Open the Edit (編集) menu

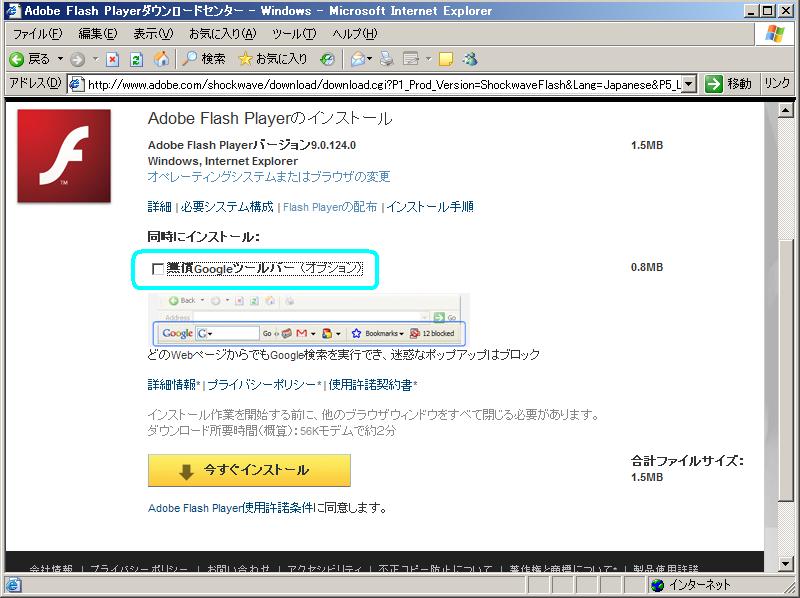pyautogui.click(x=98, y=34)
